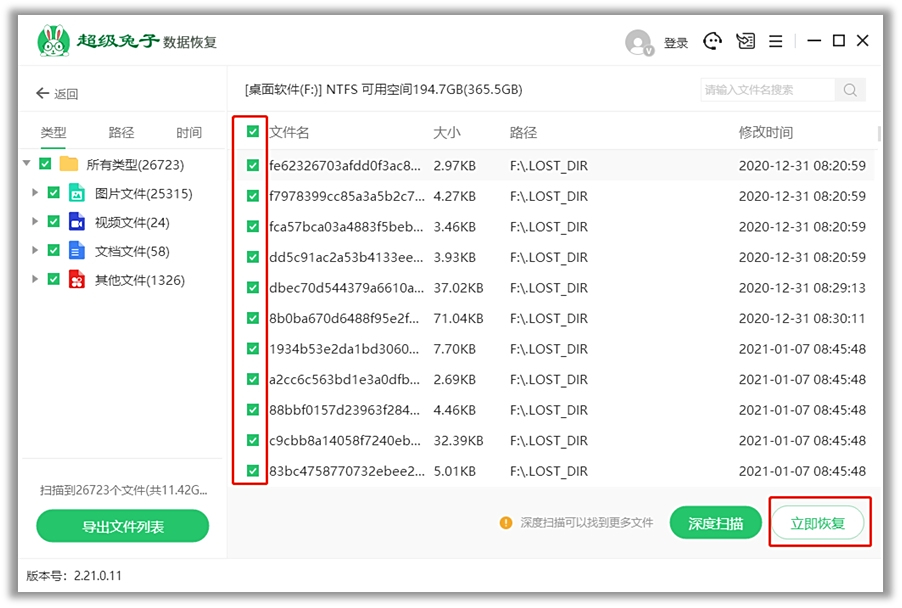The height and width of the screenshot is (608, 902).
Task: Select the 其他文件(1326) tree label
Action: [x=140, y=280]
